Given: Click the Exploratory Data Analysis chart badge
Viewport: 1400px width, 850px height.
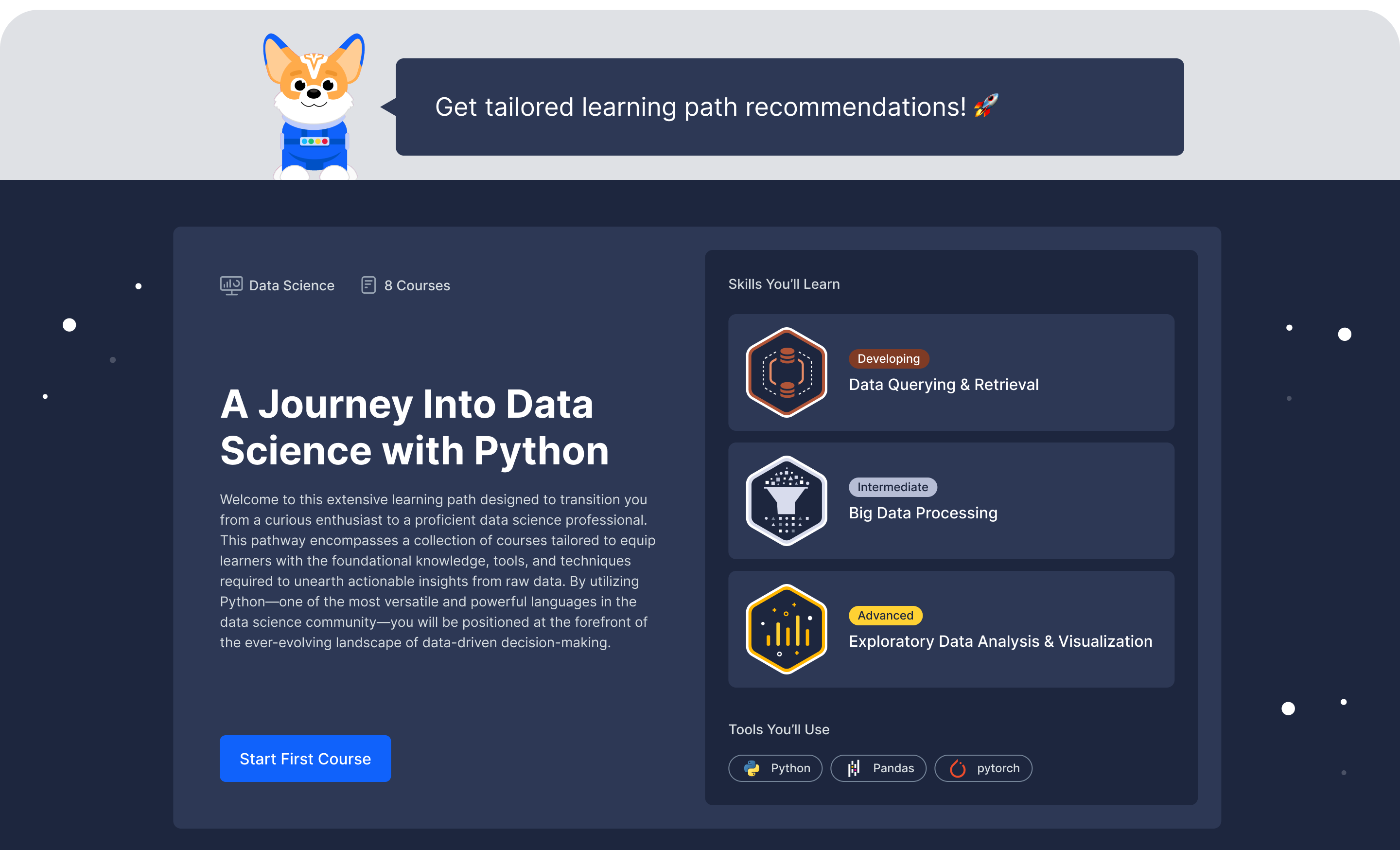Looking at the screenshot, I should click(787, 629).
